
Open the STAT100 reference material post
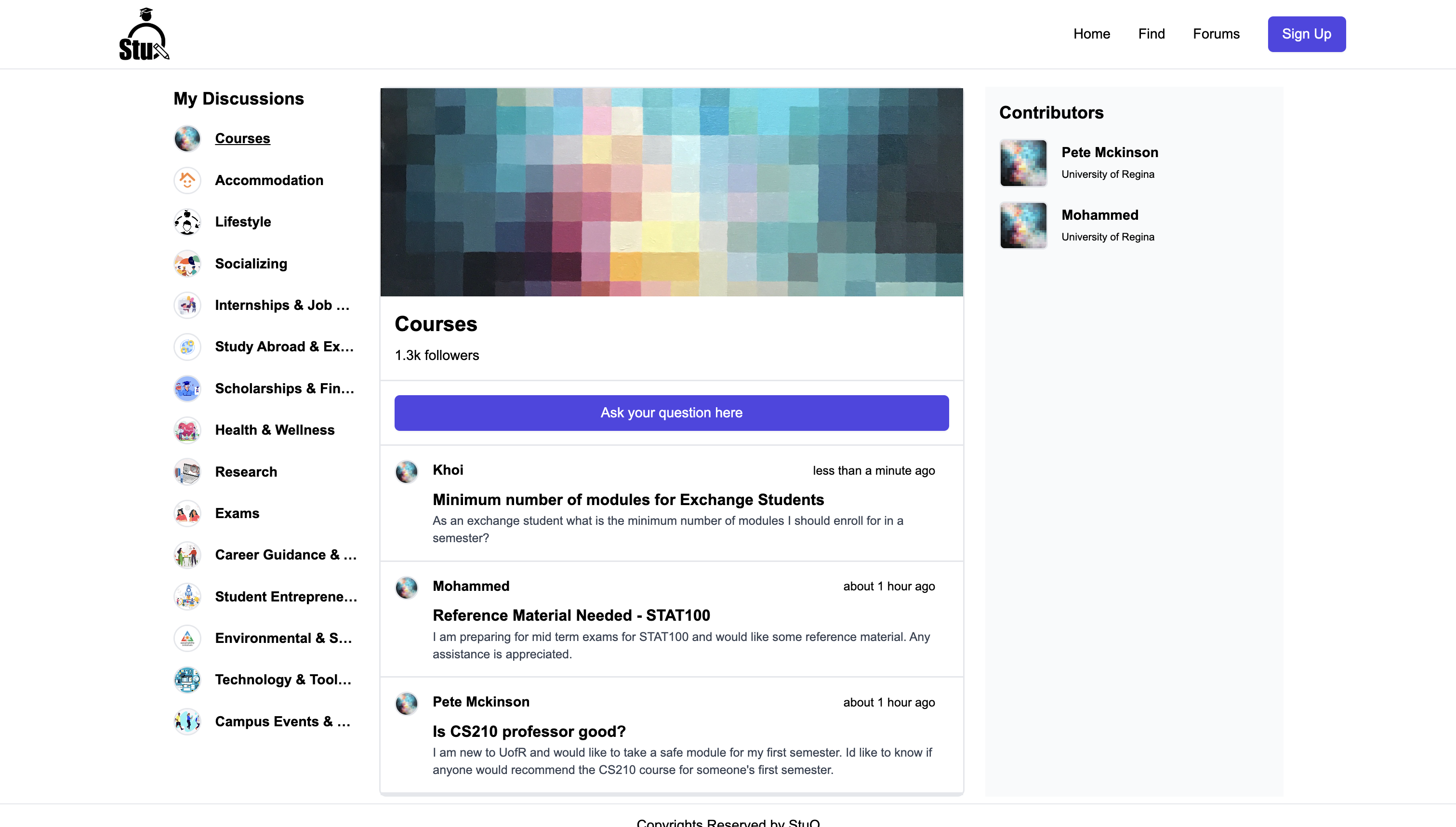coord(571,616)
